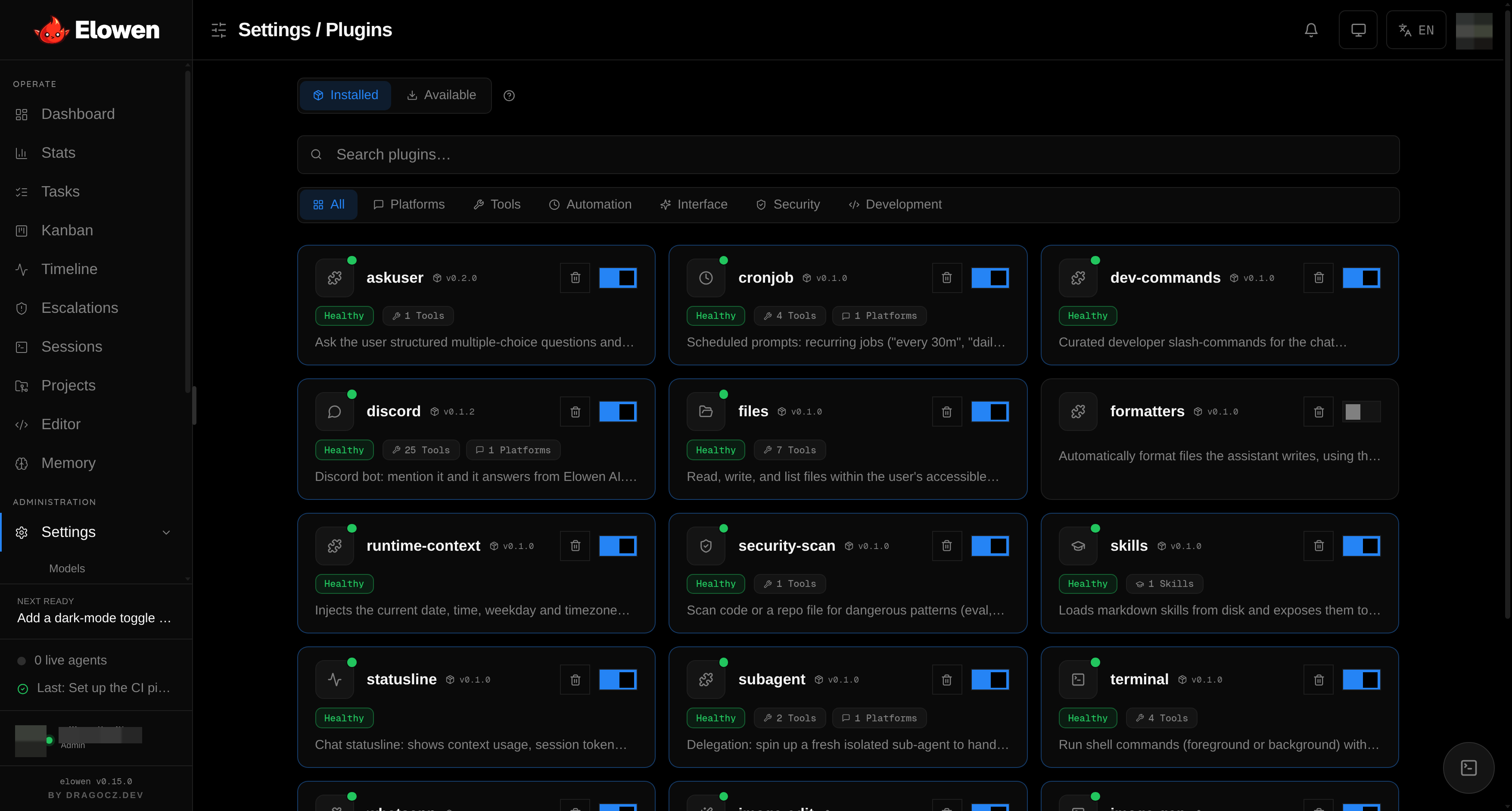The image size is (1512, 811).
Task: Disable the subagent plugin toggle
Action: pyautogui.click(x=989, y=680)
